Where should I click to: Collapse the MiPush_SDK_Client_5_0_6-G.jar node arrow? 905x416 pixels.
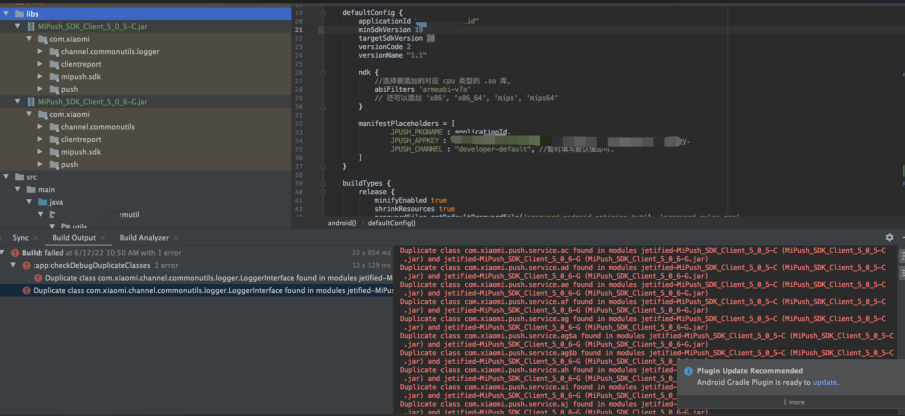click(18, 102)
